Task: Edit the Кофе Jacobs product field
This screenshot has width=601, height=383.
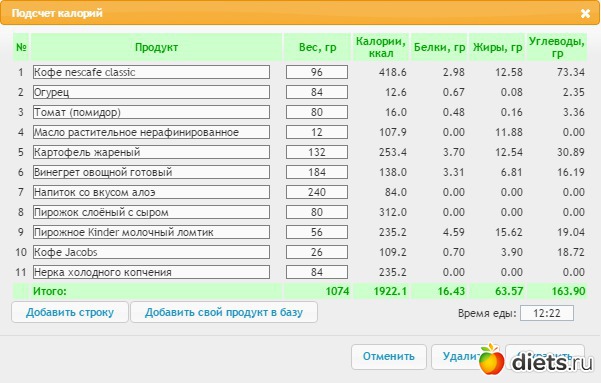Action: [x=151, y=252]
